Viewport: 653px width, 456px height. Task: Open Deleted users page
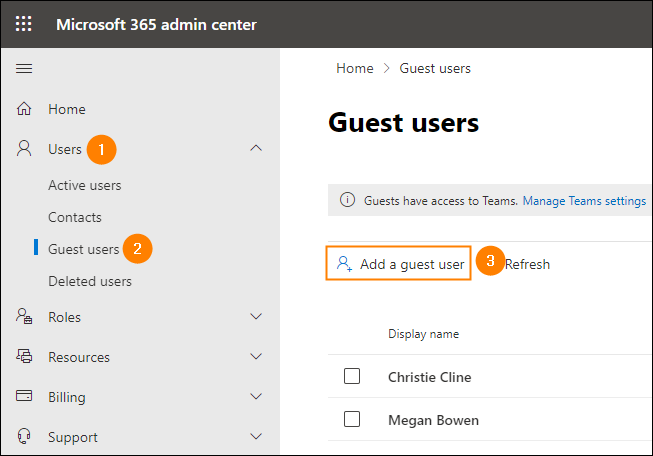coord(90,281)
